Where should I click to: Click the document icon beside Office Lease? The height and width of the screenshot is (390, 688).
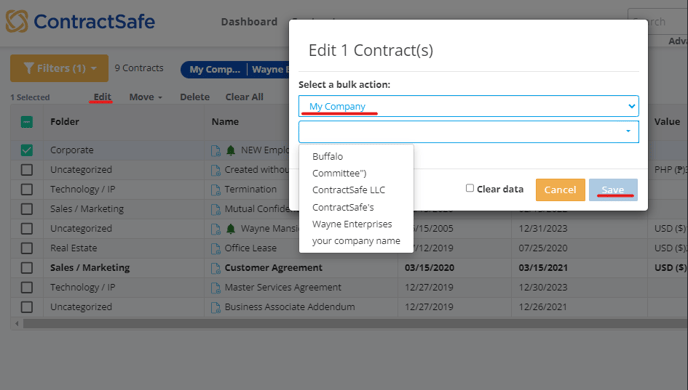[x=215, y=248]
